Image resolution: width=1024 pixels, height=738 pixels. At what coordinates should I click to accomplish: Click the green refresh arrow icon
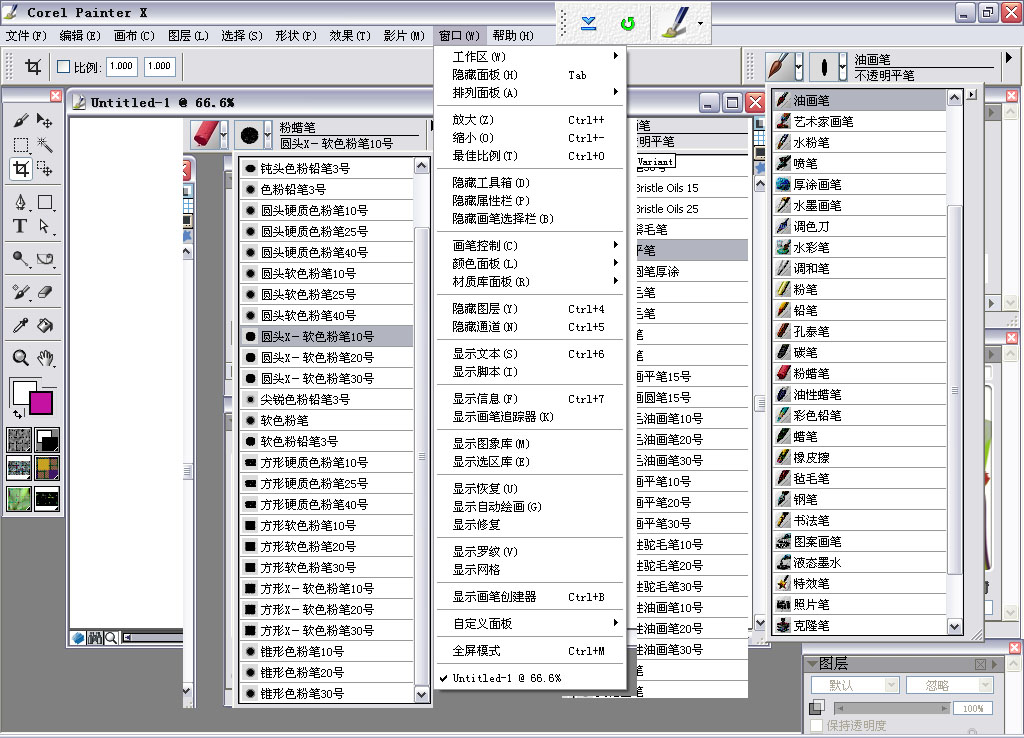point(628,24)
